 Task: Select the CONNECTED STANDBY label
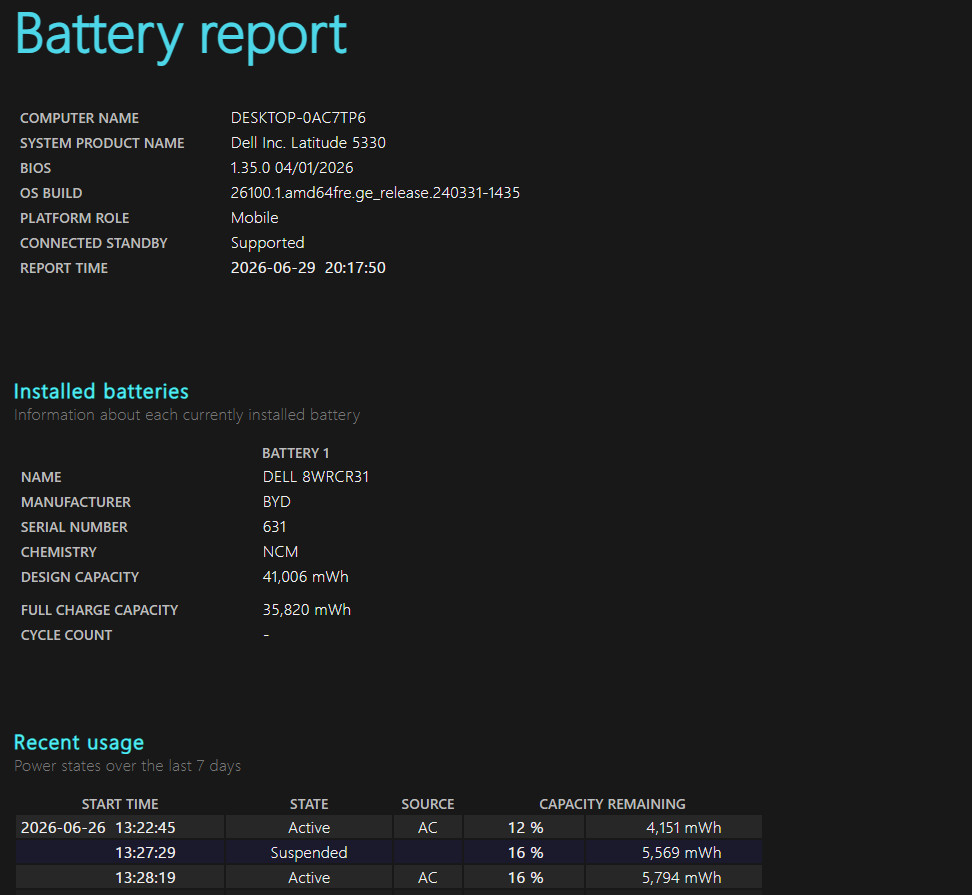click(94, 243)
